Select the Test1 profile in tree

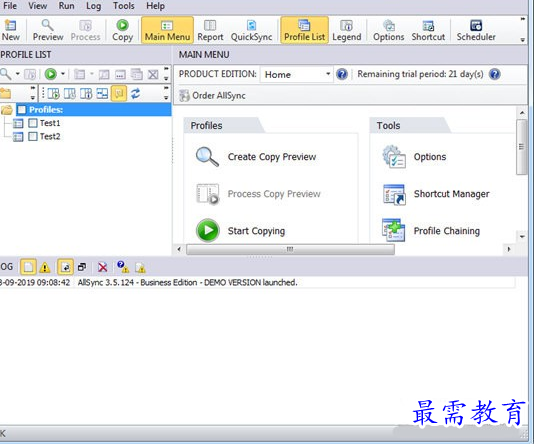click(x=50, y=123)
